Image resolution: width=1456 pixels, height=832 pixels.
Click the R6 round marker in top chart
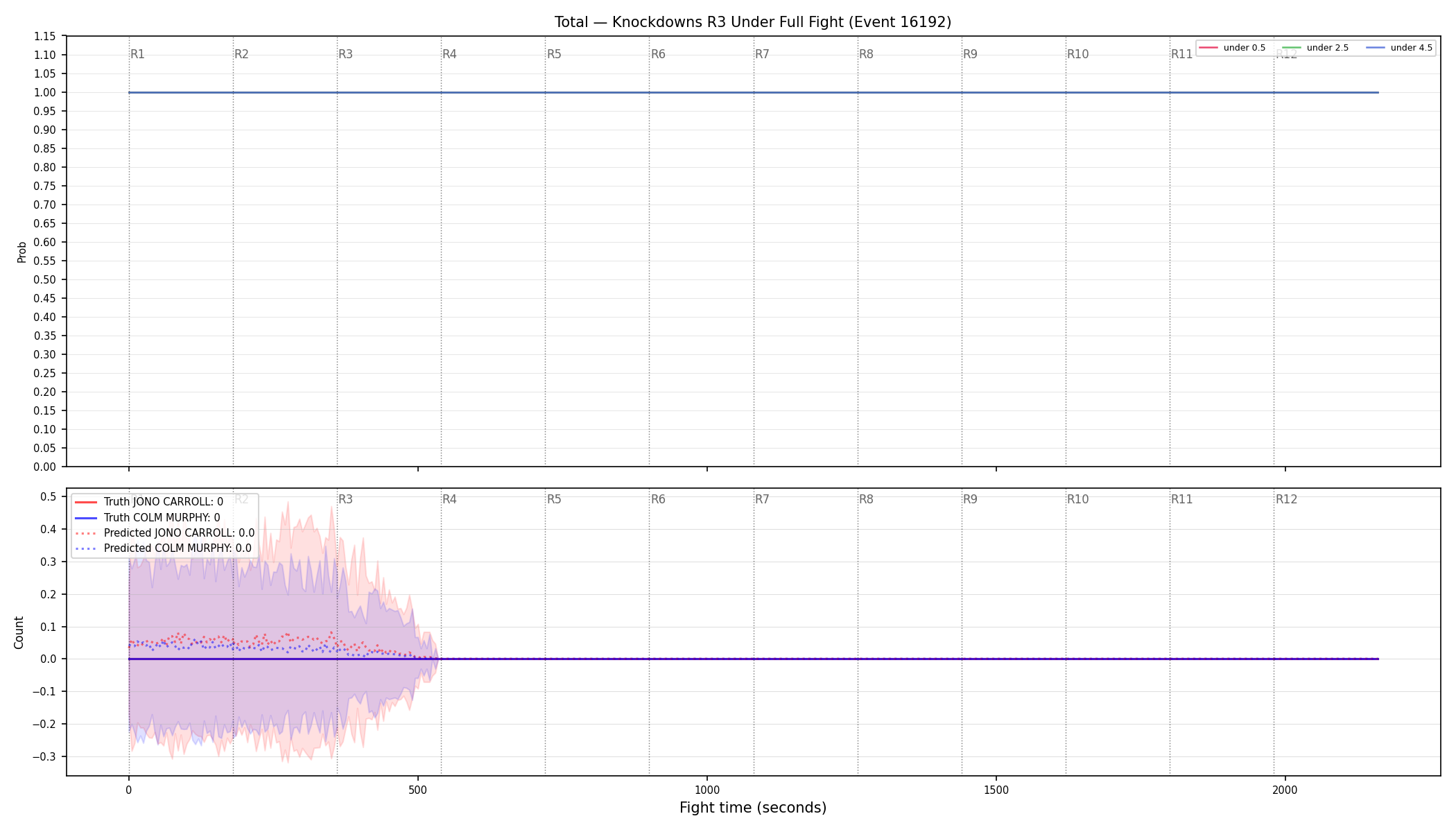(658, 54)
